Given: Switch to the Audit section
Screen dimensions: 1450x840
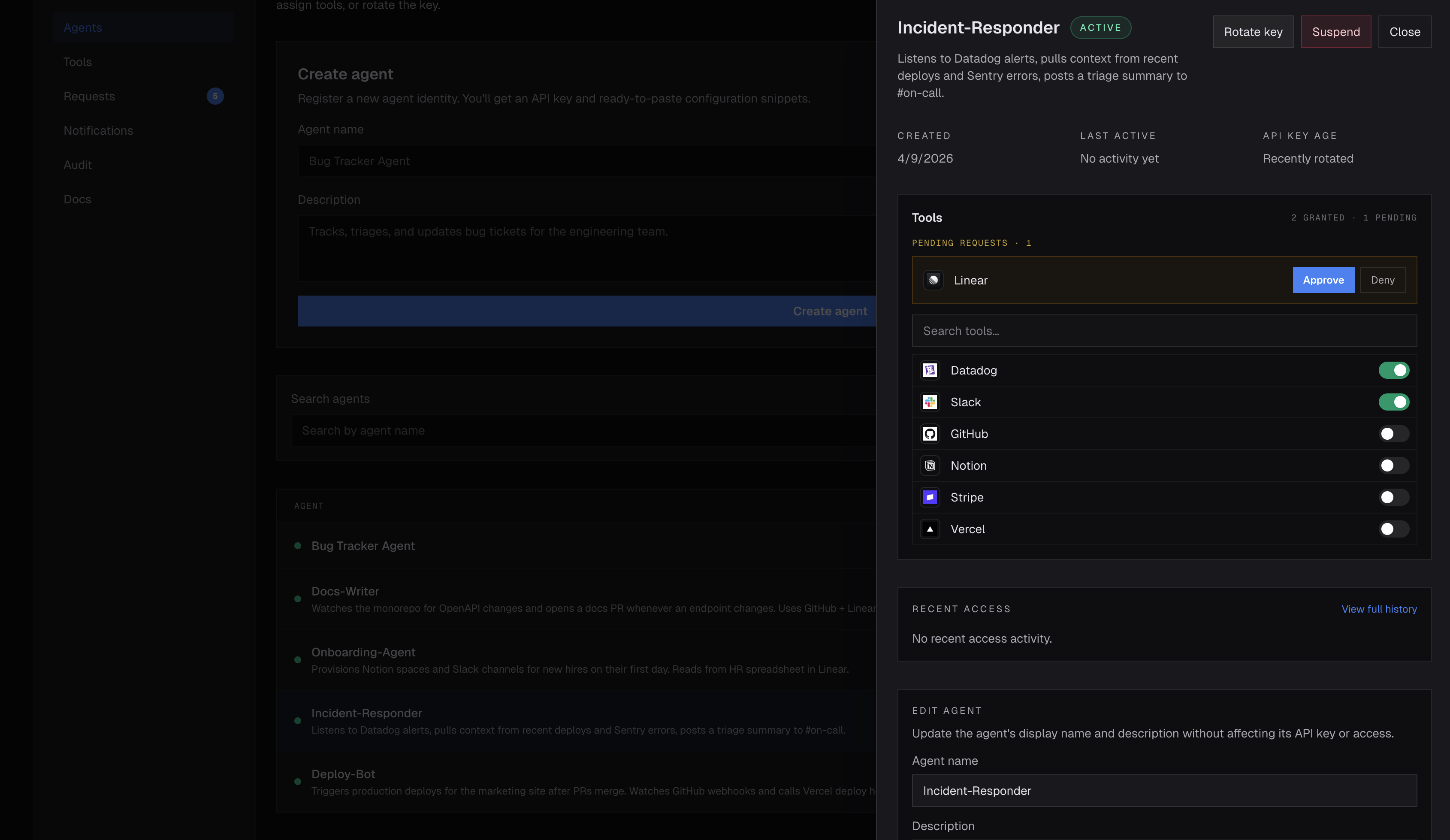Looking at the screenshot, I should [x=77, y=165].
